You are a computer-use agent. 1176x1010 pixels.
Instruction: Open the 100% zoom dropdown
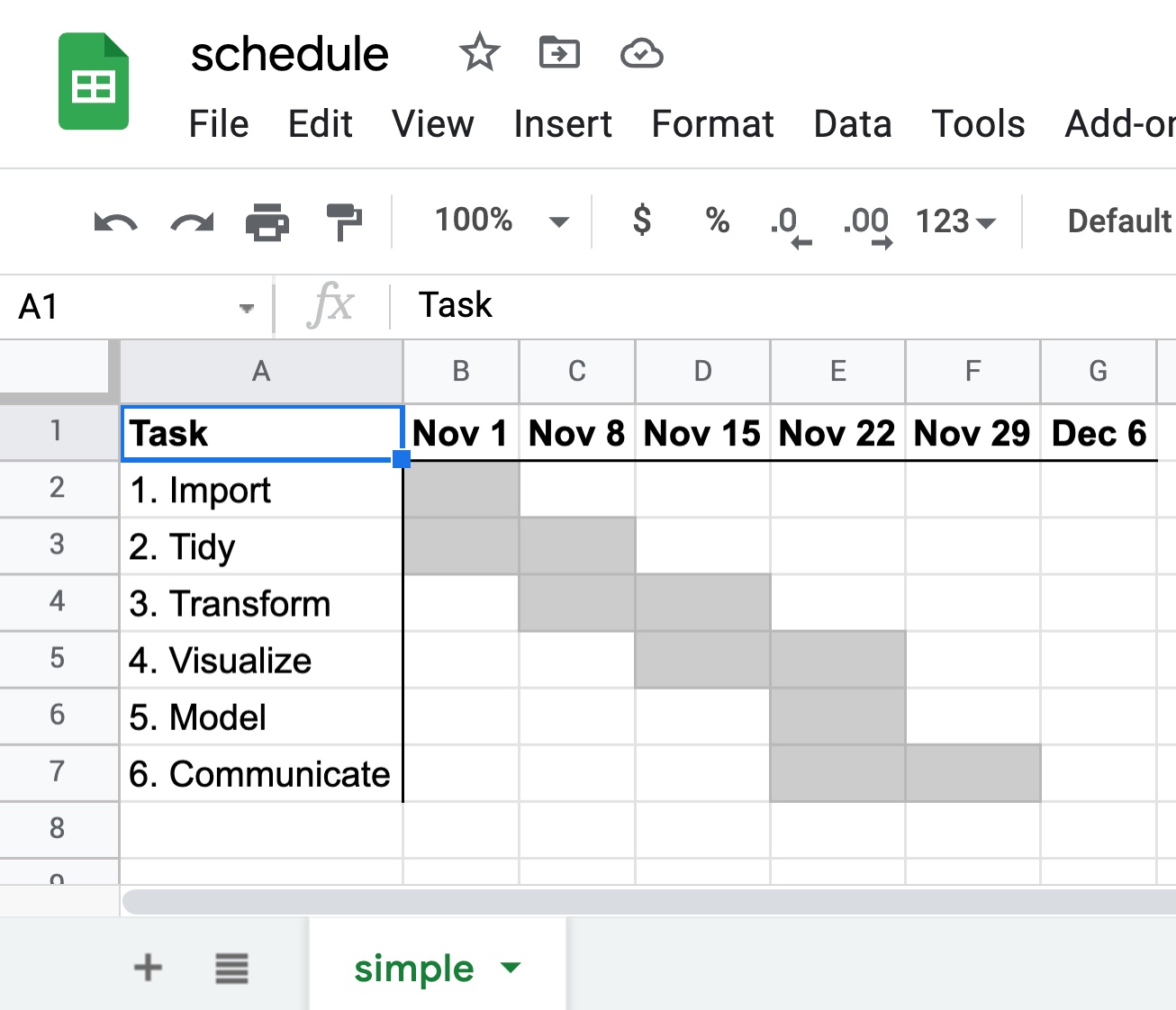(x=502, y=221)
